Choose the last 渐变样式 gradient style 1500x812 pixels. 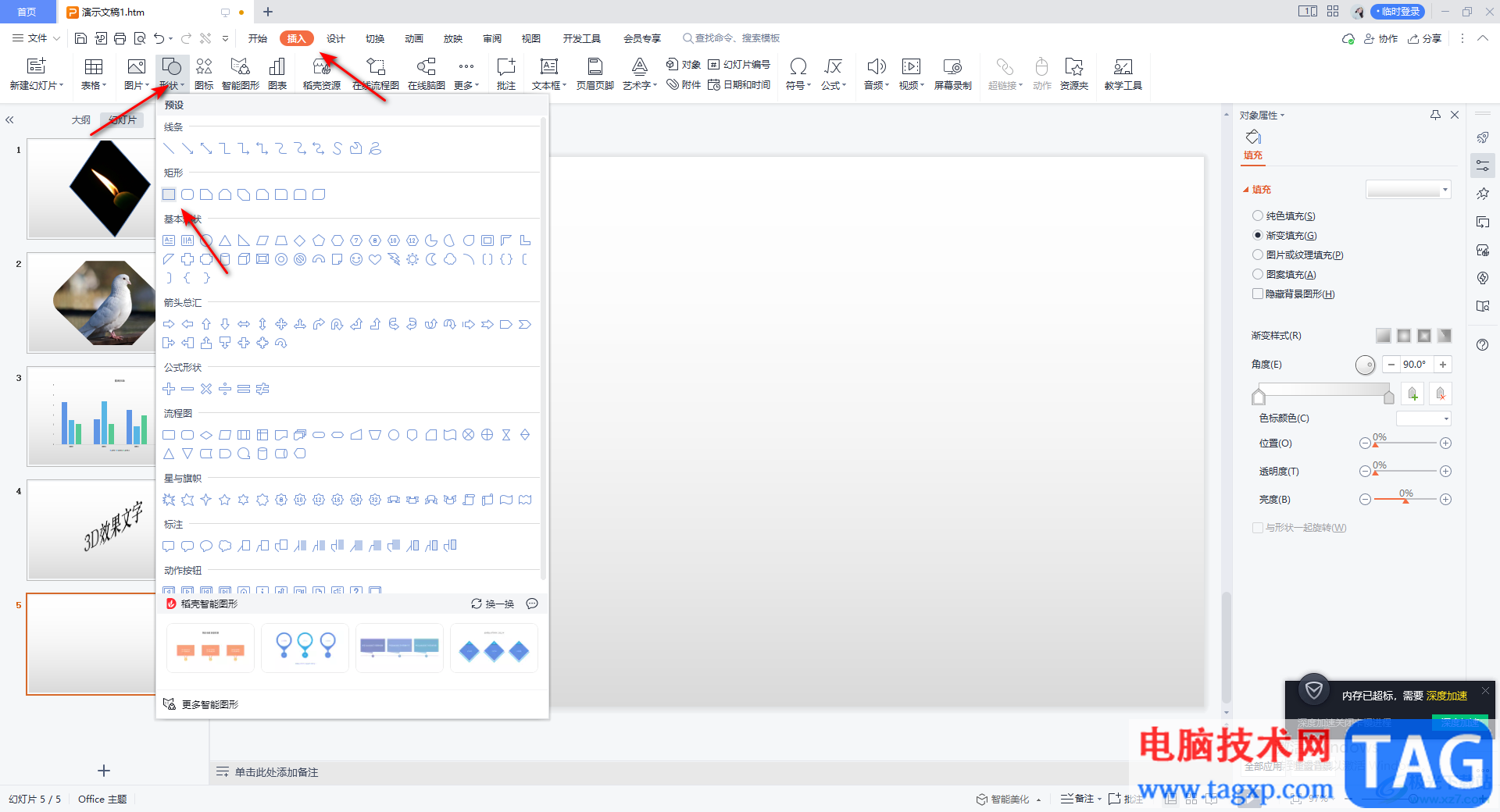point(1445,336)
